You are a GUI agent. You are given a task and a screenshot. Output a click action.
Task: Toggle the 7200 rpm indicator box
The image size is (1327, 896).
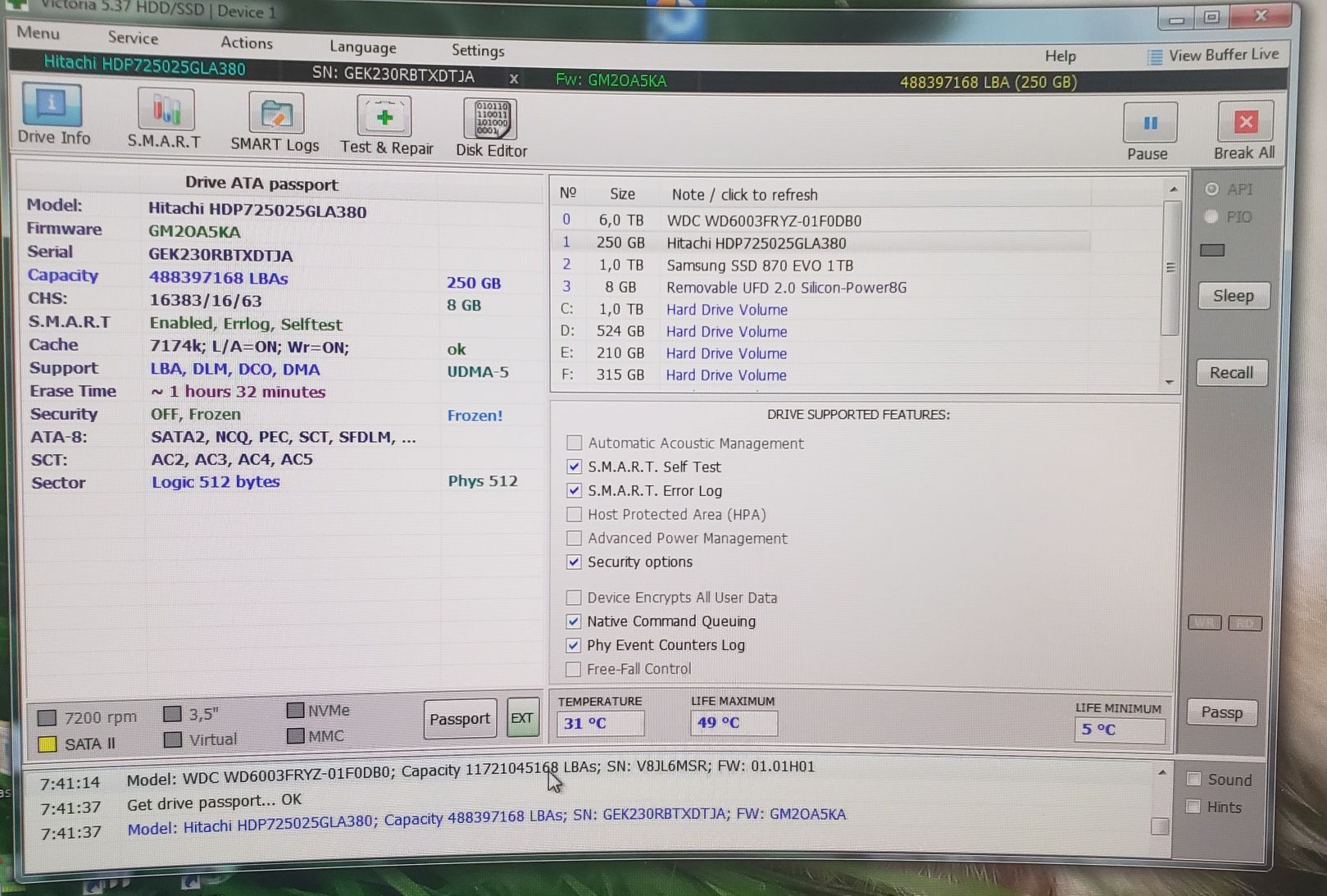tap(48, 718)
